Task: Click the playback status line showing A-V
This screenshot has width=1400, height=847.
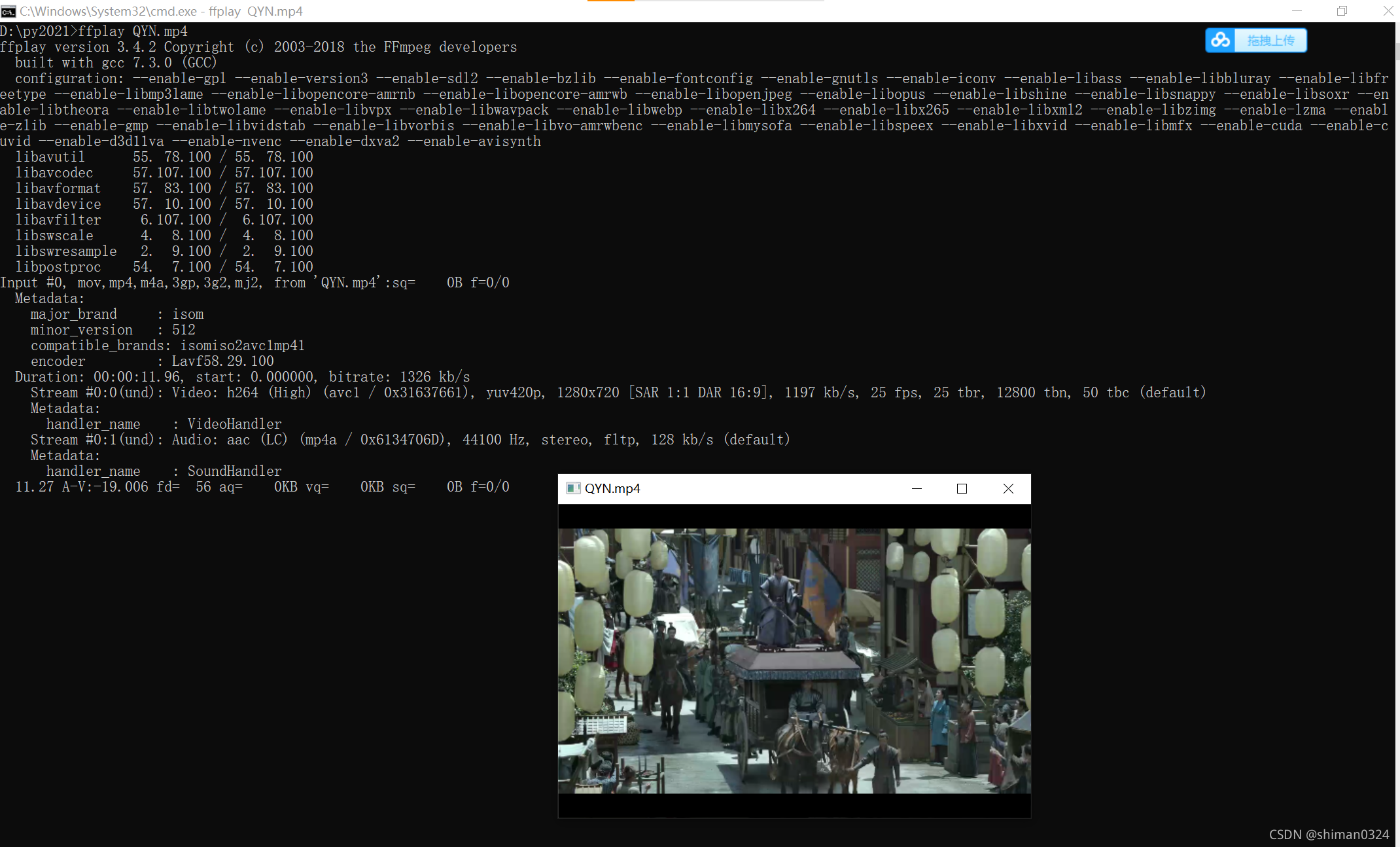Action: point(262,487)
